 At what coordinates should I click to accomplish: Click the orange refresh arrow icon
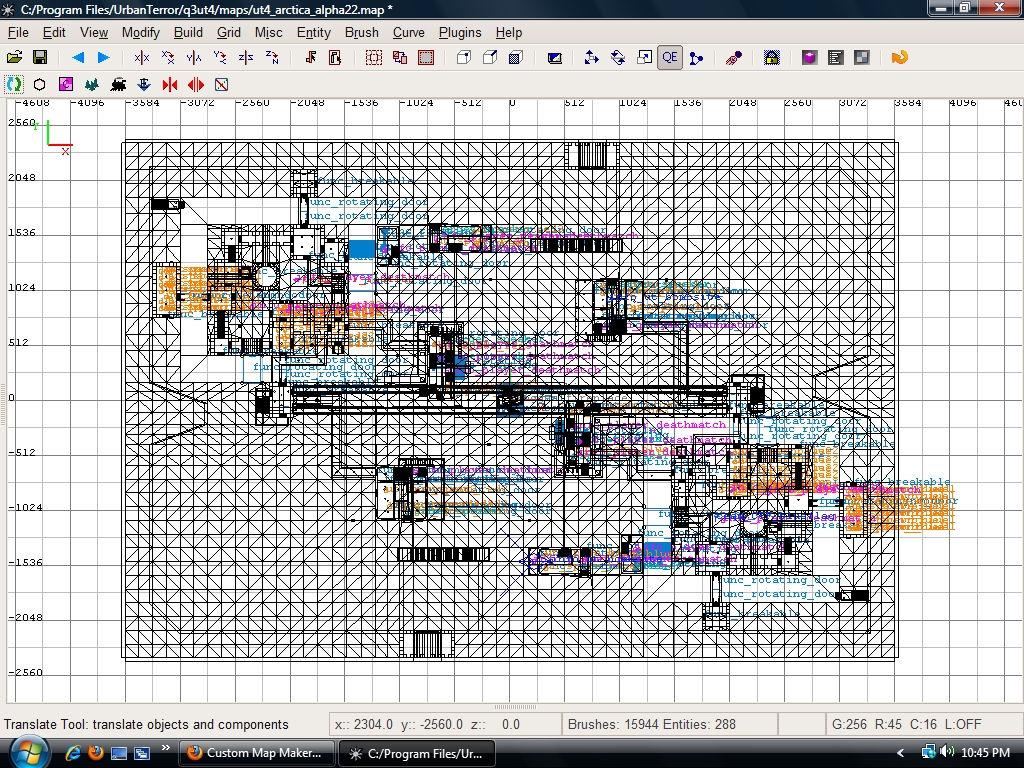(x=899, y=58)
